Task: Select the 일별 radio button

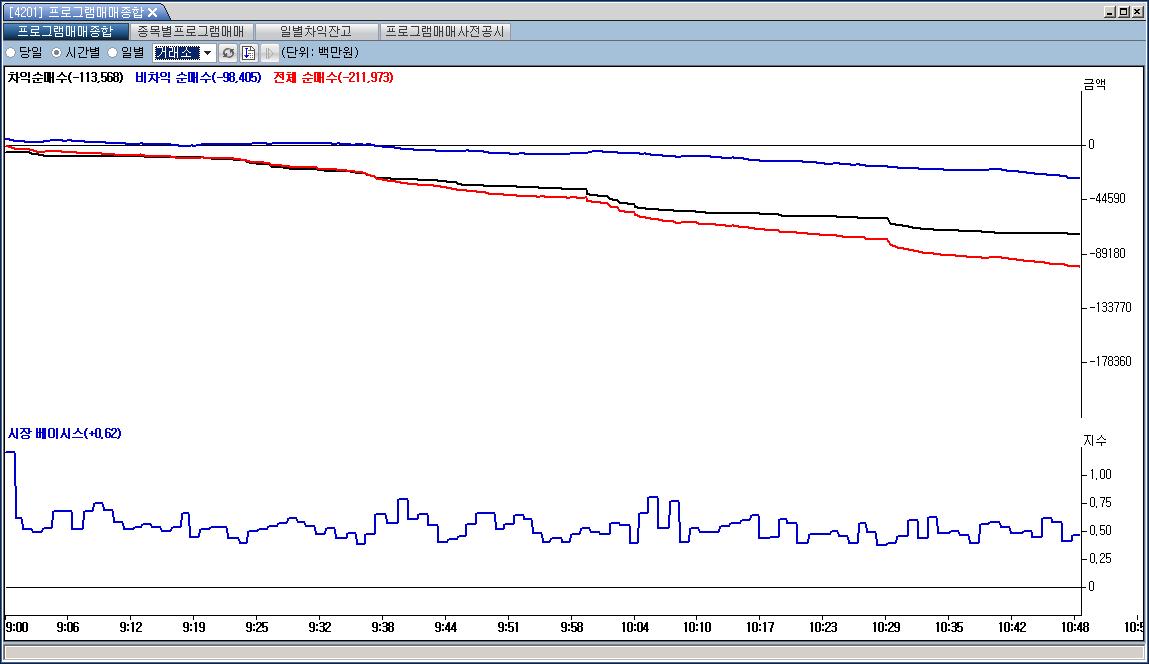Action: tap(113, 52)
